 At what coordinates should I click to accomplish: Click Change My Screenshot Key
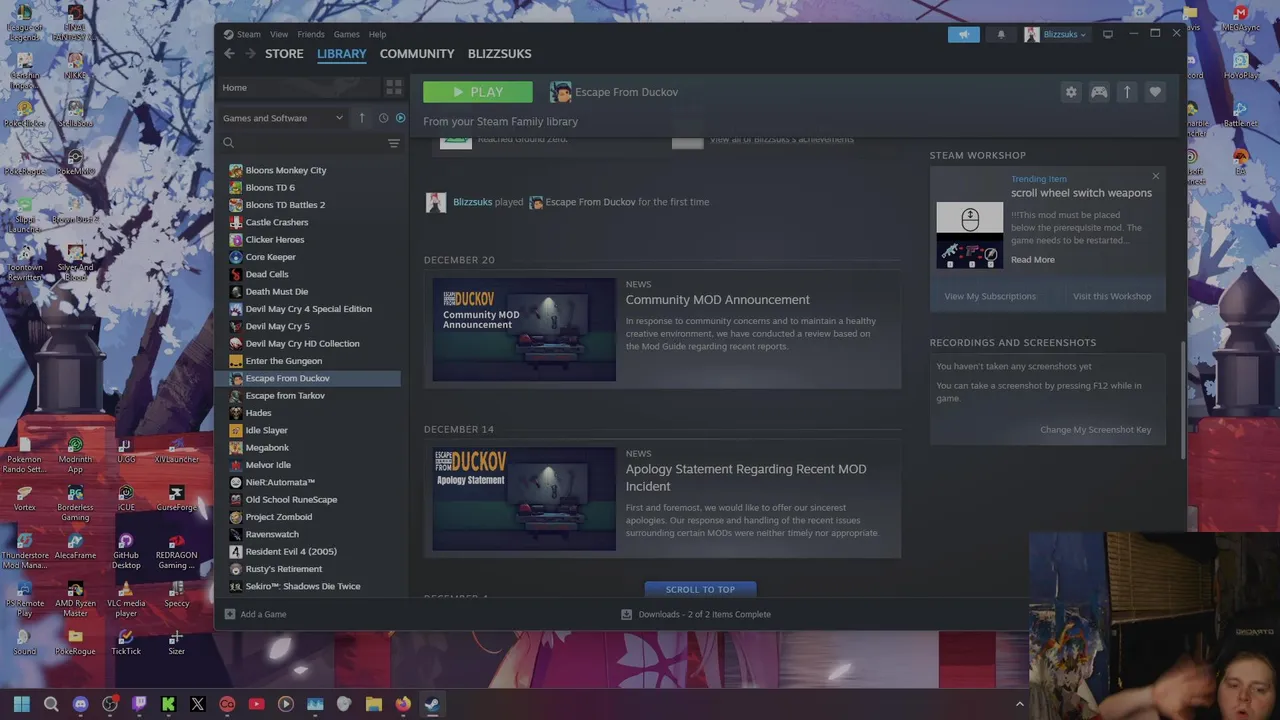click(x=1096, y=430)
